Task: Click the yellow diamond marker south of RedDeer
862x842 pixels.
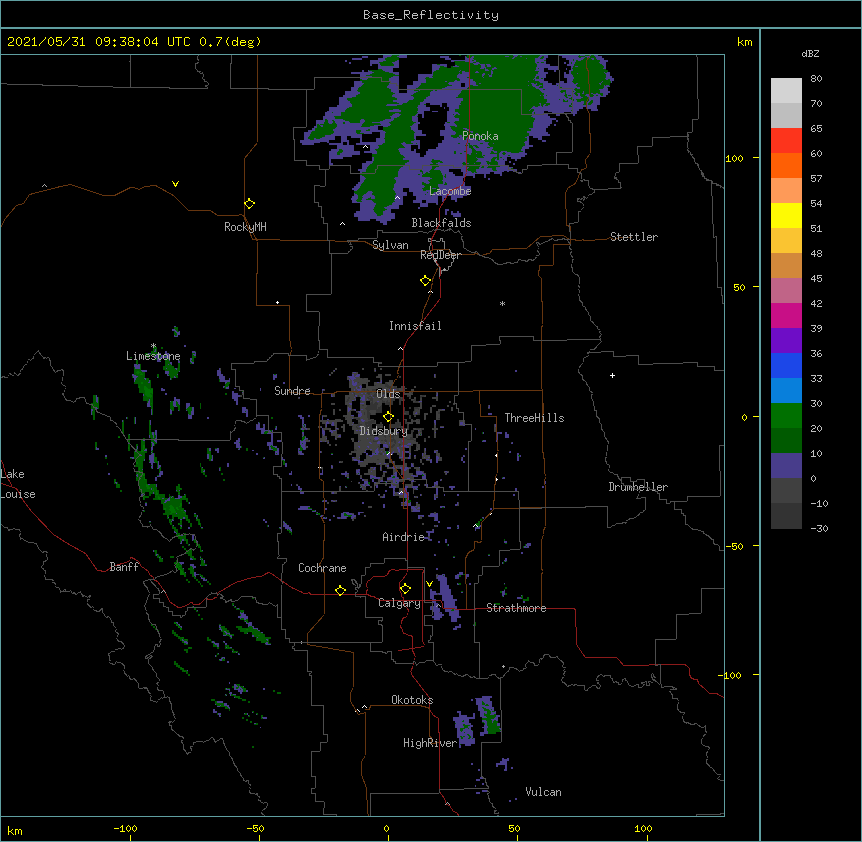Action: tap(426, 281)
